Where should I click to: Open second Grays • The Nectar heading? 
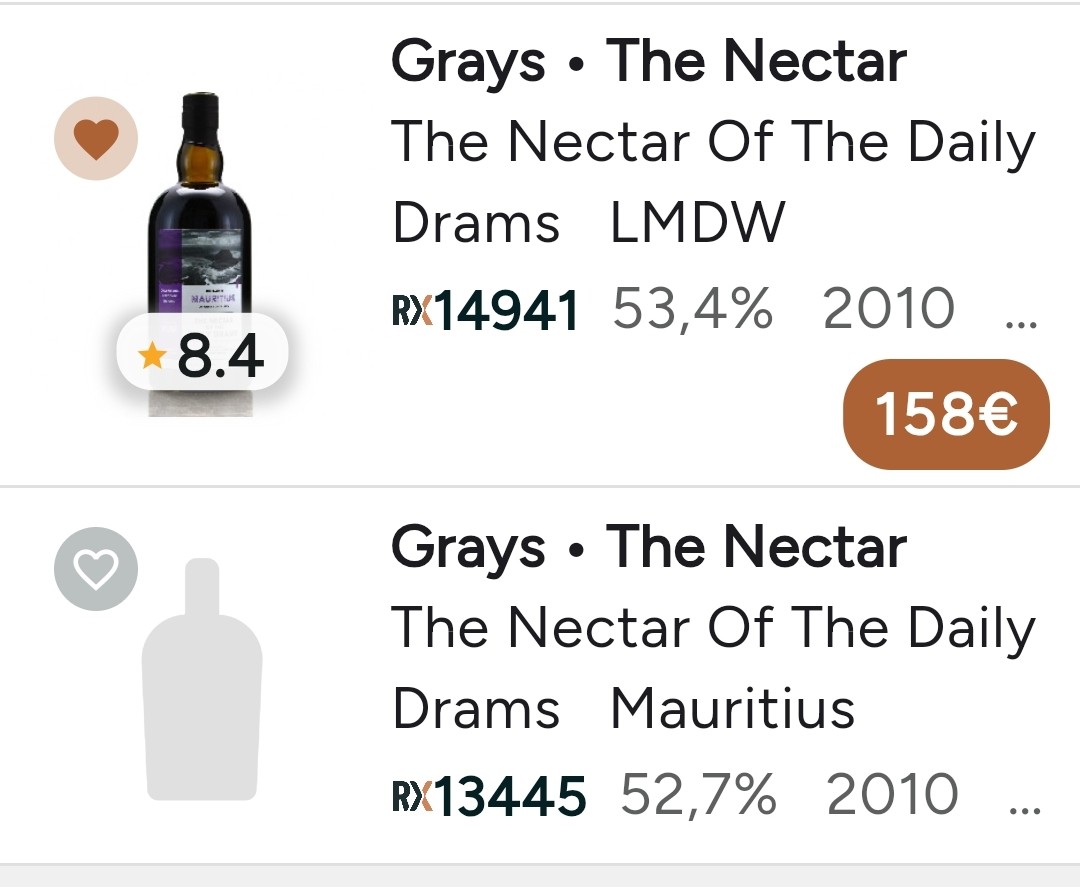(648, 547)
